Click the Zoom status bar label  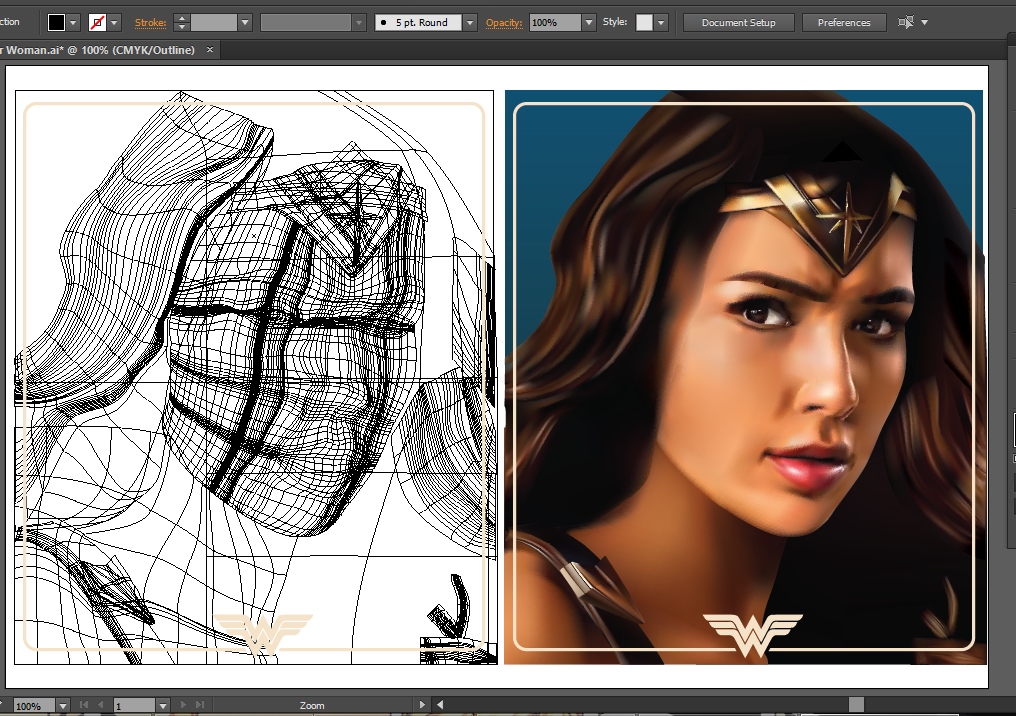tap(312, 706)
